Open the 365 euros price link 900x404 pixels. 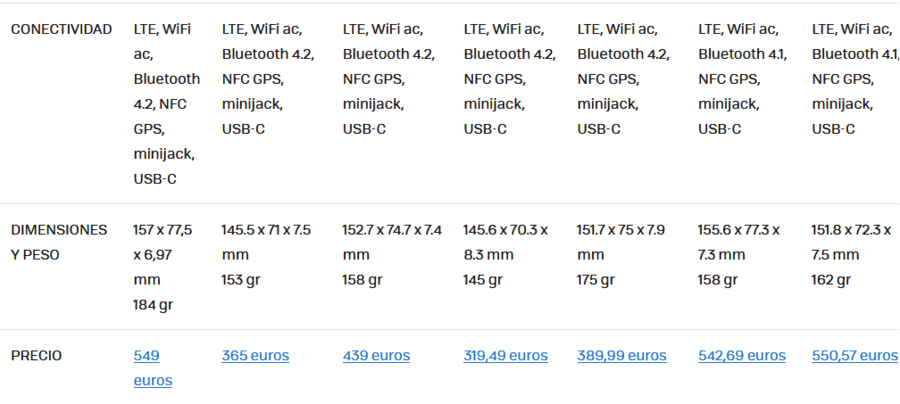click(255, 356)
